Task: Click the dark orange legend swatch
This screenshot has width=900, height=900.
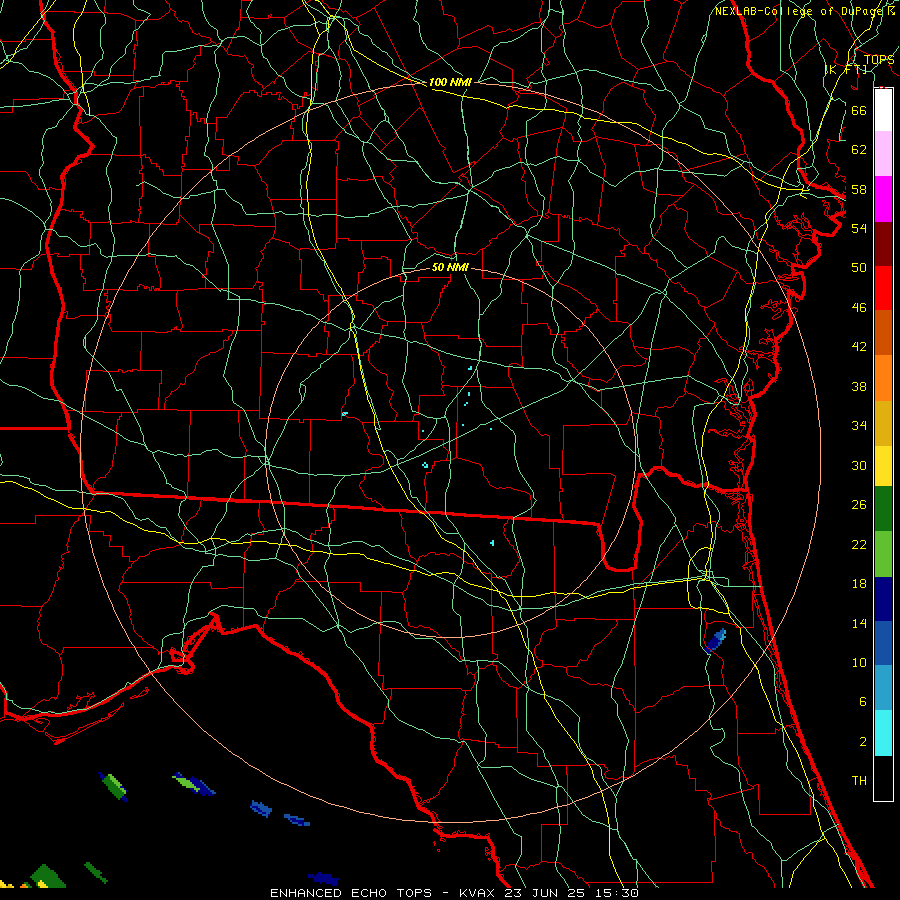Action: tap(883, 332)
